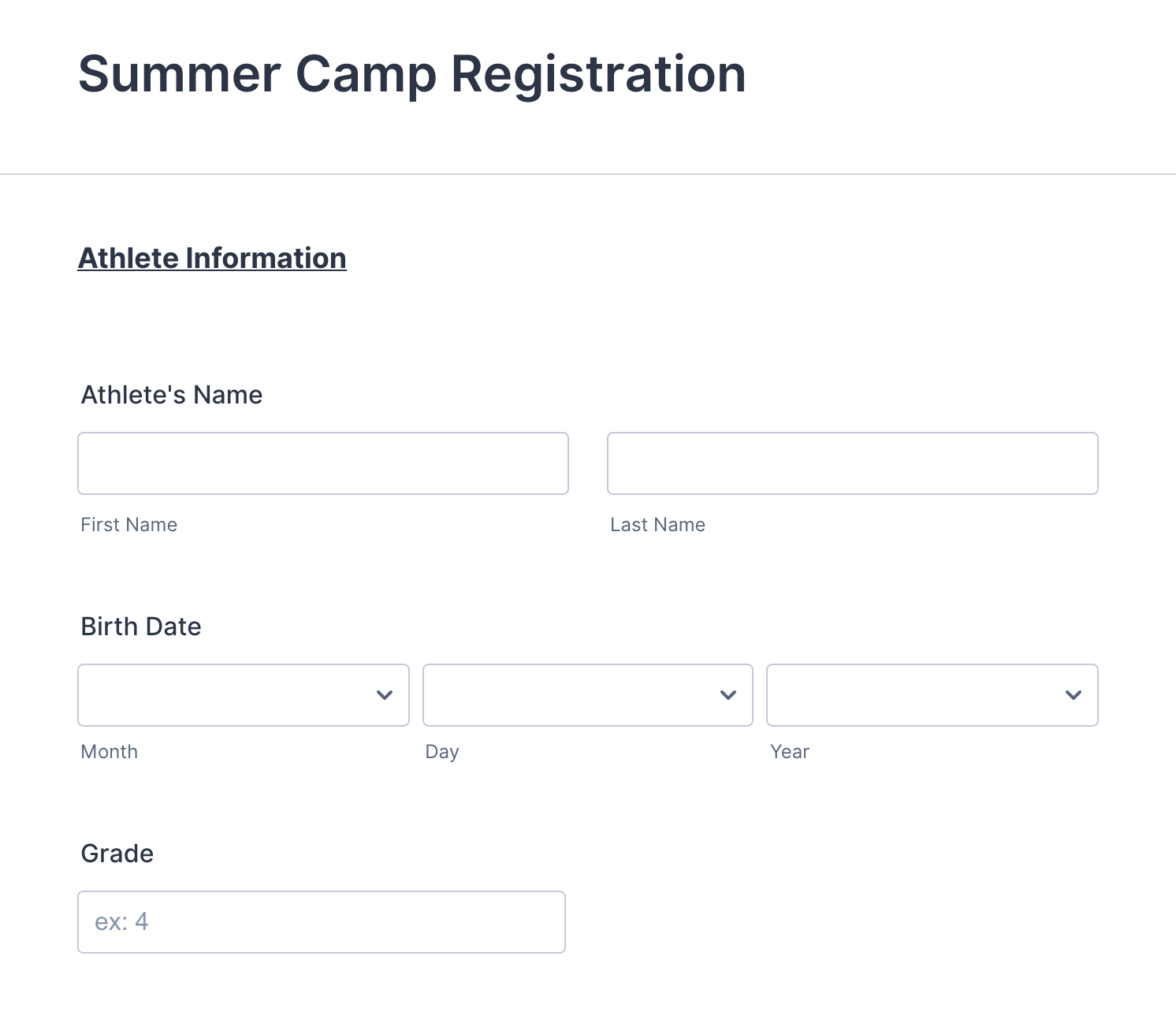Click the "Last Name" sublabel text
Image resolution: width=1176 pixels, height=1023 pixels.
(657, 525)
